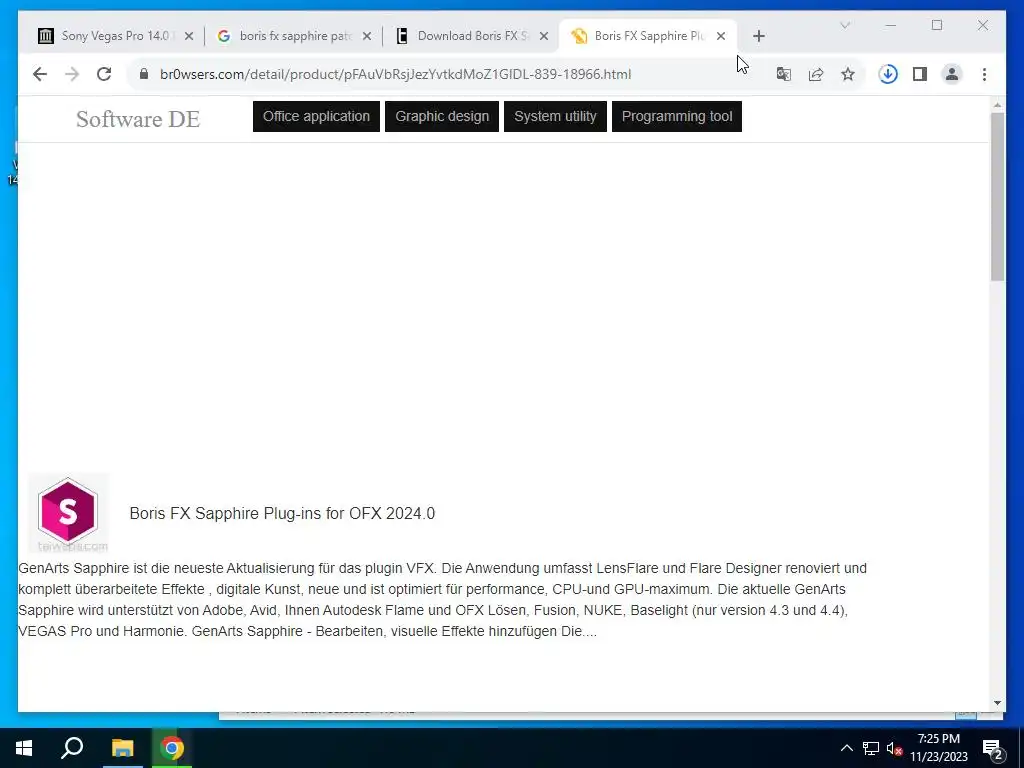1024x768 pixels.
Task: Open File Explorer from the taskbar
Action: click(122, 748)
